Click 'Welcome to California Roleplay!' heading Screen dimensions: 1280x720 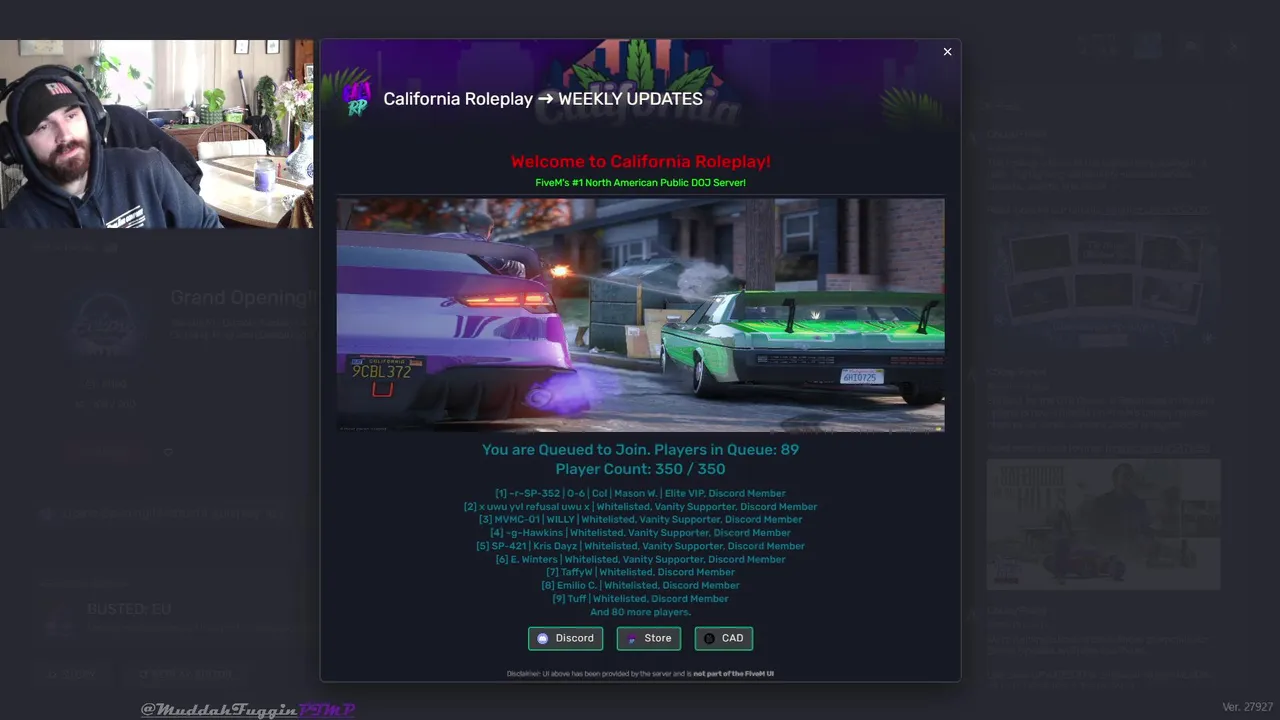[x=640, y=161]
